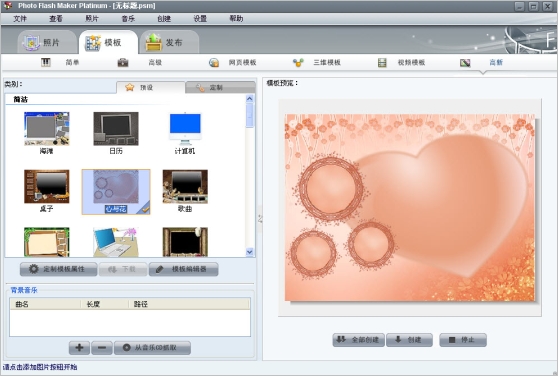This screenshot has height=376, width=558.
Task: Open the 音乐 menu
Action: 128,18
